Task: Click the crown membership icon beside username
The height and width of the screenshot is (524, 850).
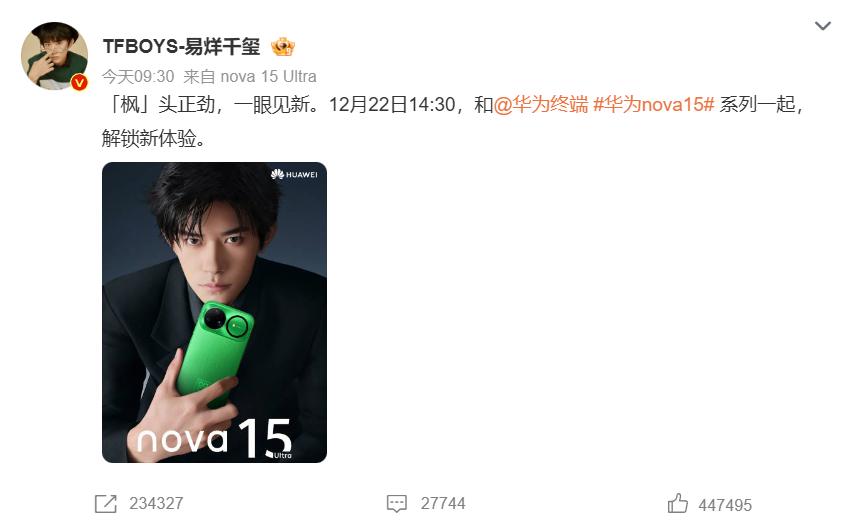Action: tap(282, 47)
